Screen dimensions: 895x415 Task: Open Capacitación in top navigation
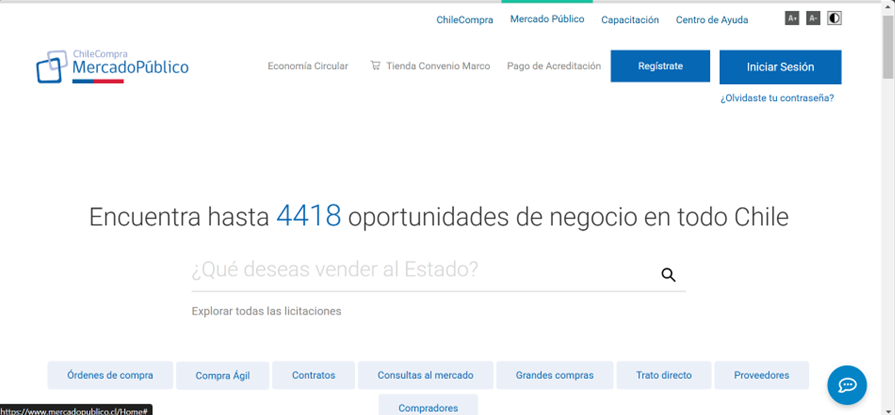(630, 20)
